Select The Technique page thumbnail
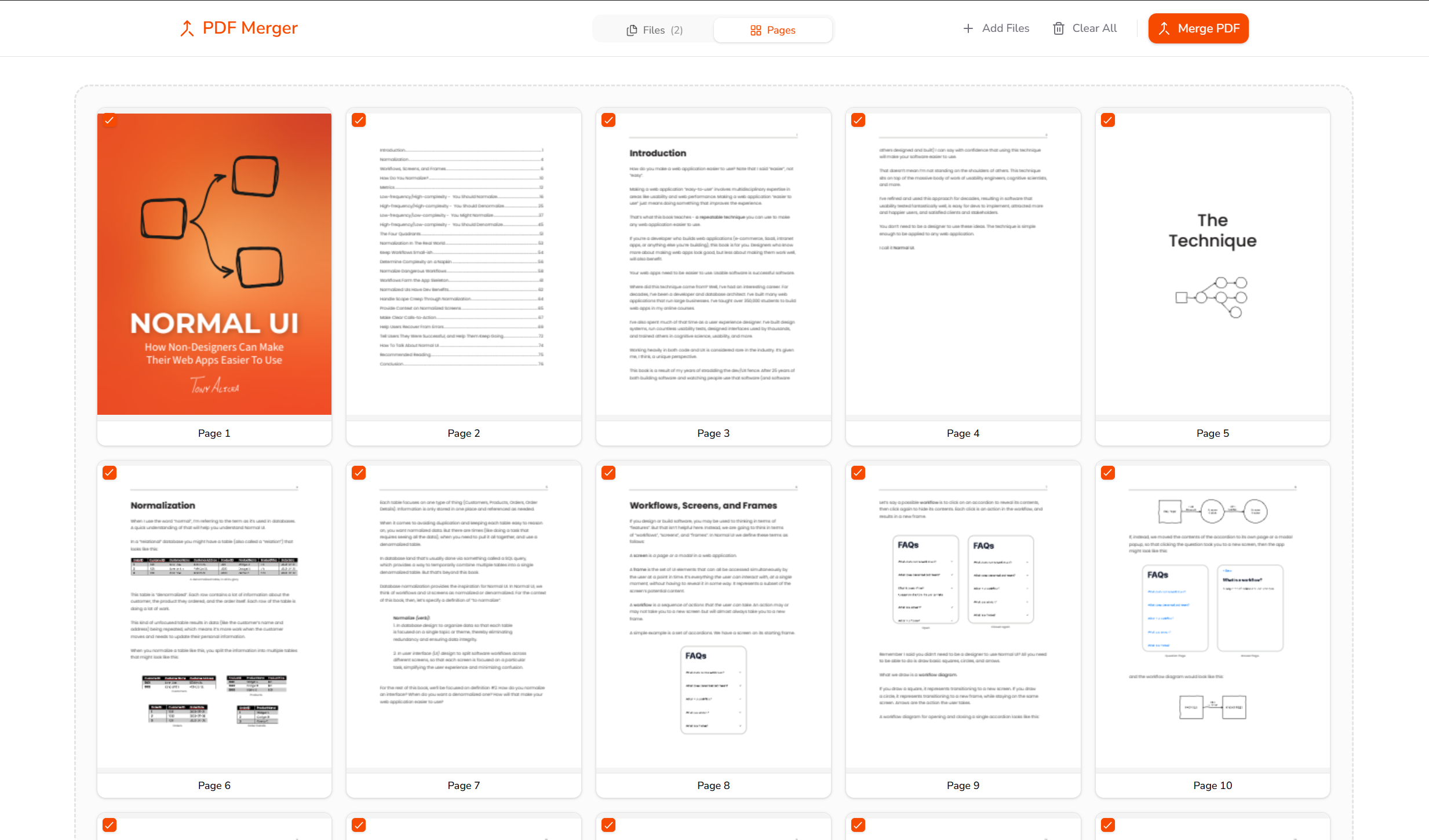This screenshot has width=1429, height=840. tap(1213, 264)
